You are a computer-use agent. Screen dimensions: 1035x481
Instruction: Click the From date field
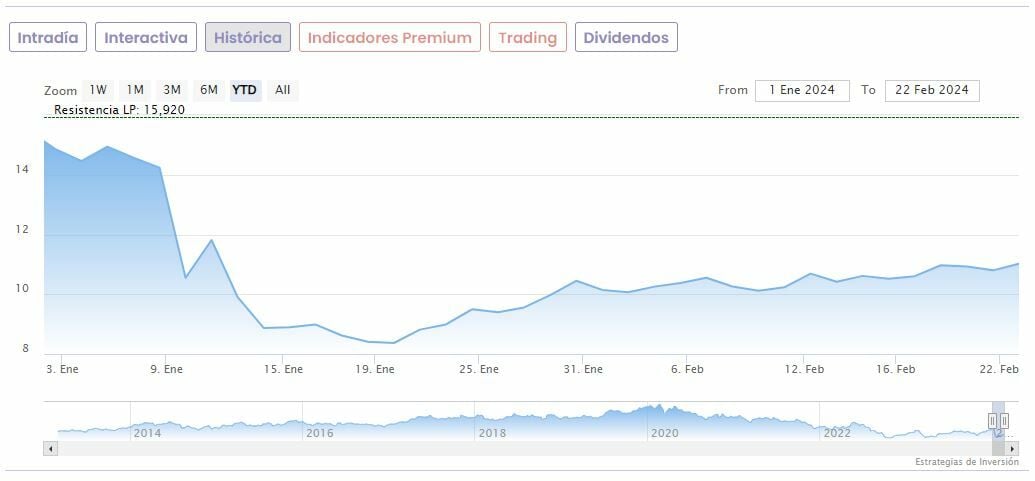coord(802,90)
